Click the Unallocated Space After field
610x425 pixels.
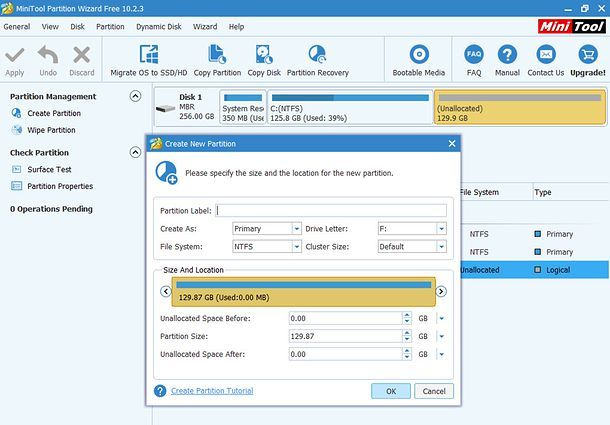coord(345,354)
